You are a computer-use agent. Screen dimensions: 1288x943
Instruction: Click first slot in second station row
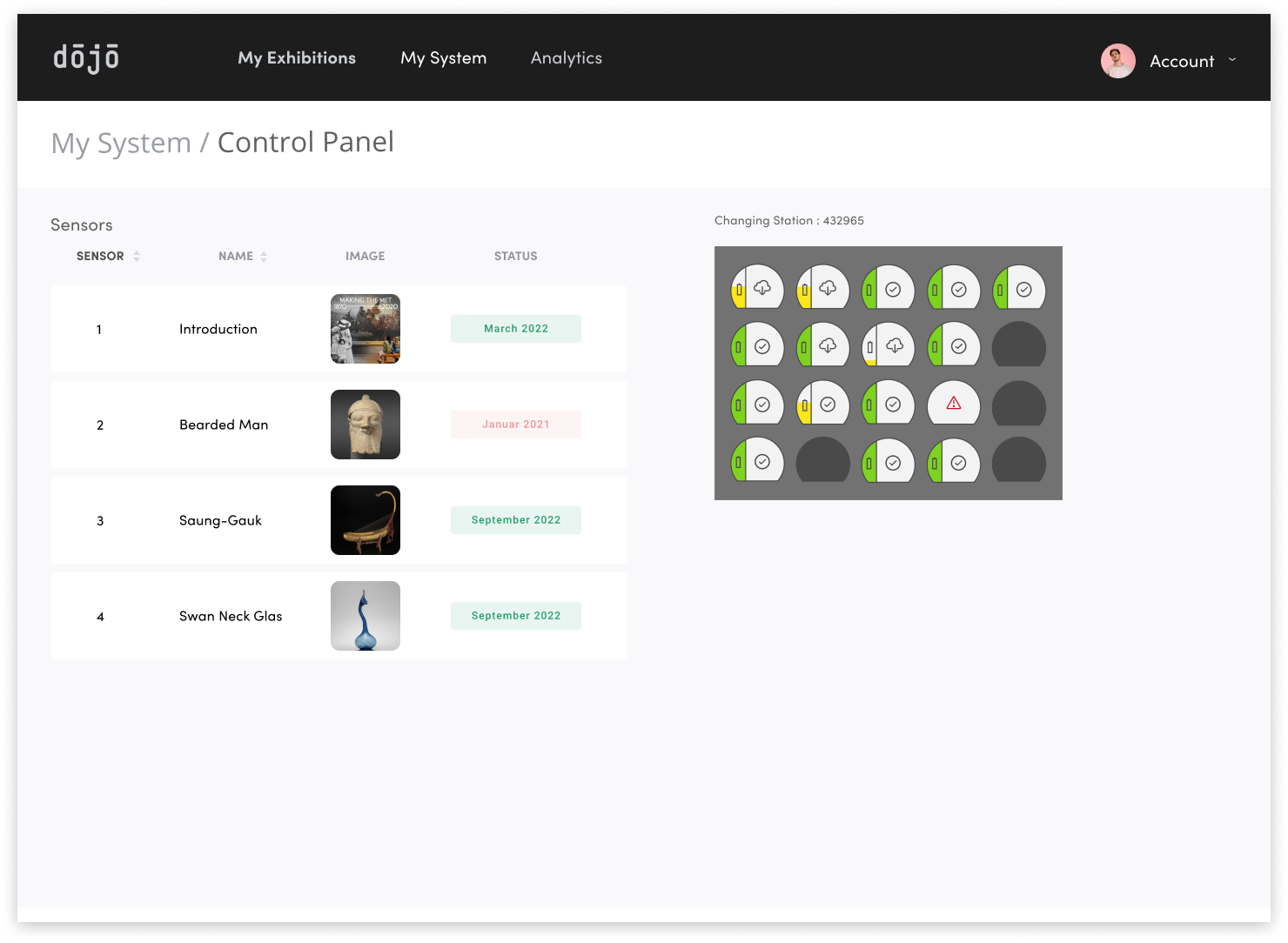757,346
